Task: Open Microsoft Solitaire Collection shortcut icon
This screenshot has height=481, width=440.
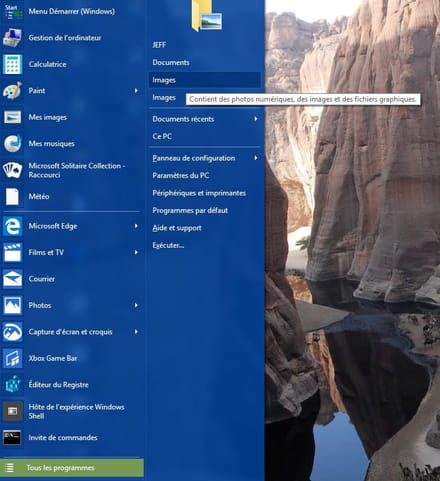Action: tap(13, 170)
